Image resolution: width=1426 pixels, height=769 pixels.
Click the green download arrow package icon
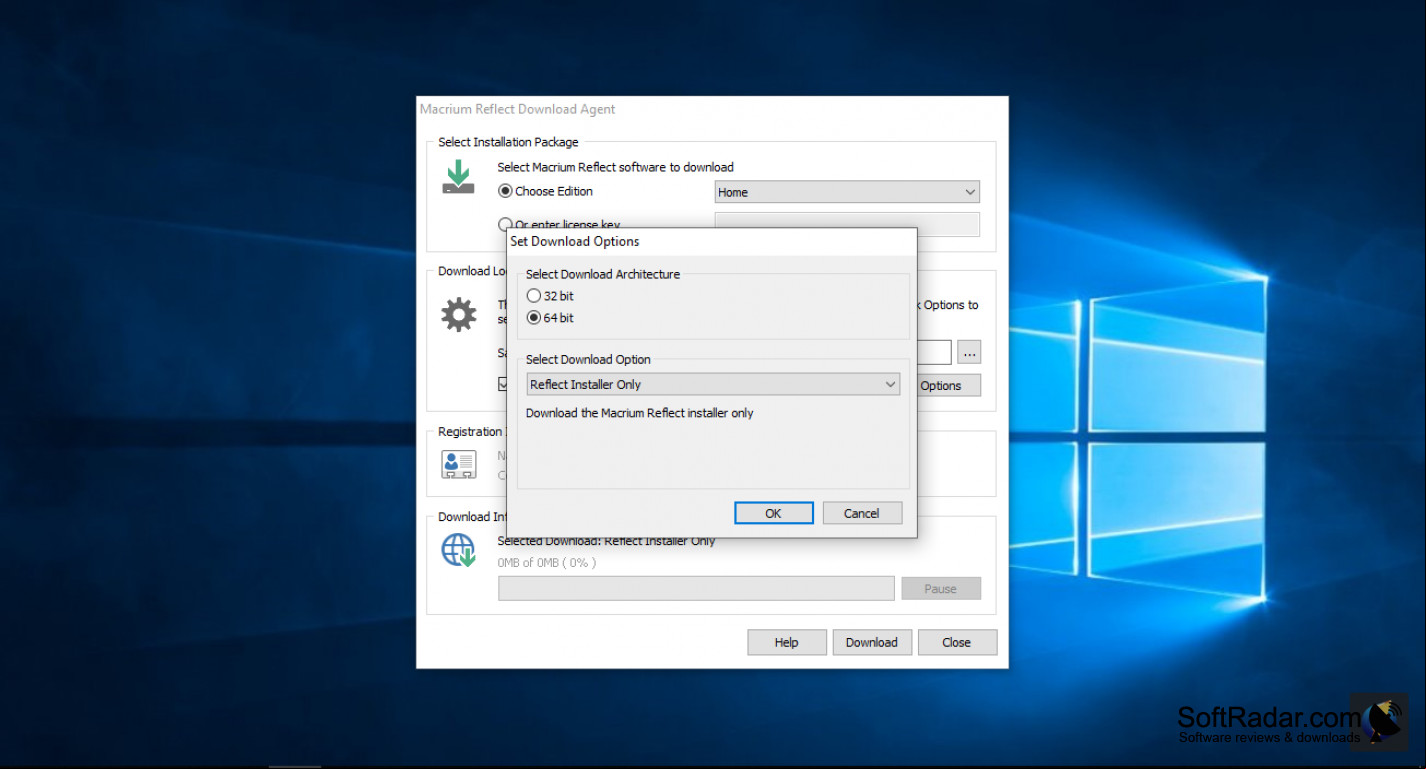click(x=459, y=177)
